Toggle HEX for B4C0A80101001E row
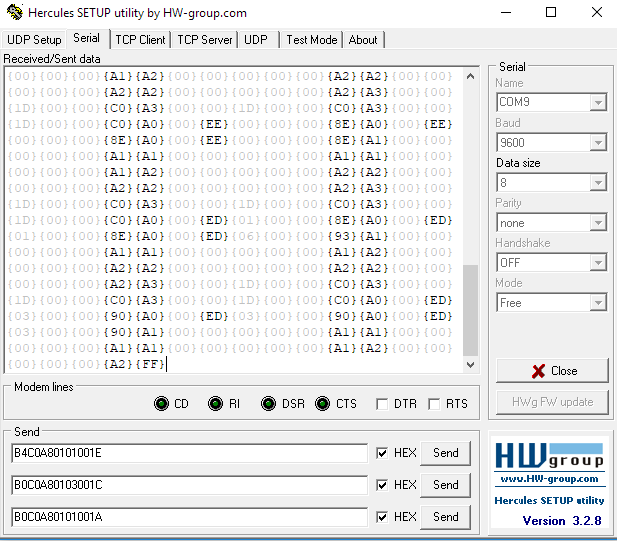Image resolution: width=617 pixels, height=541 pixels. point(382,453)
